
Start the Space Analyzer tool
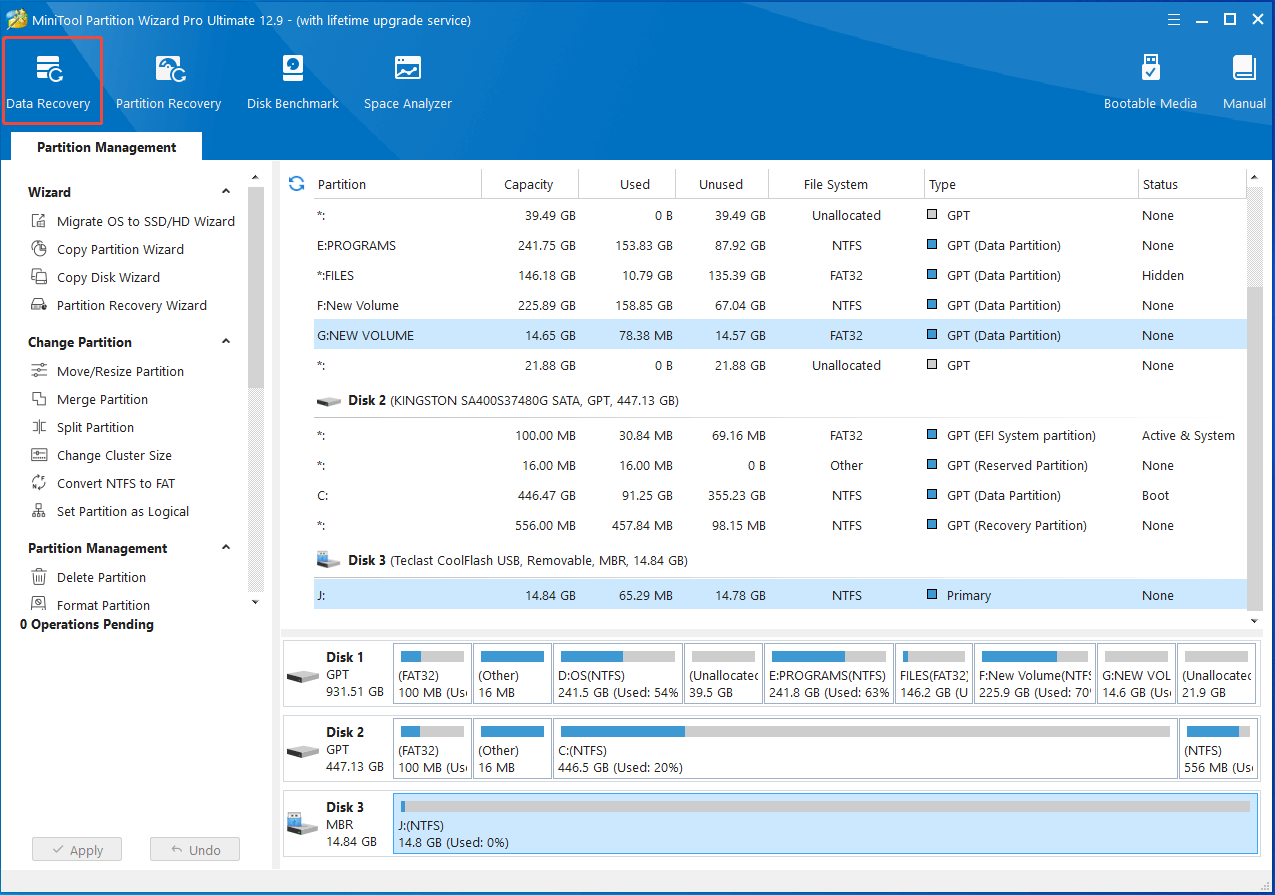click(408, 83)
